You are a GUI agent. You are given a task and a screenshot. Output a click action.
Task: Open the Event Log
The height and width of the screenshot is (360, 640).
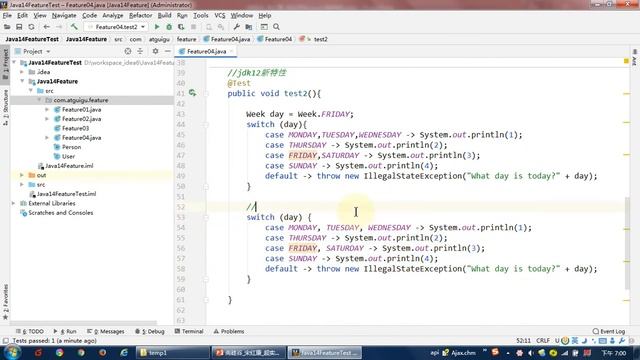609,331
